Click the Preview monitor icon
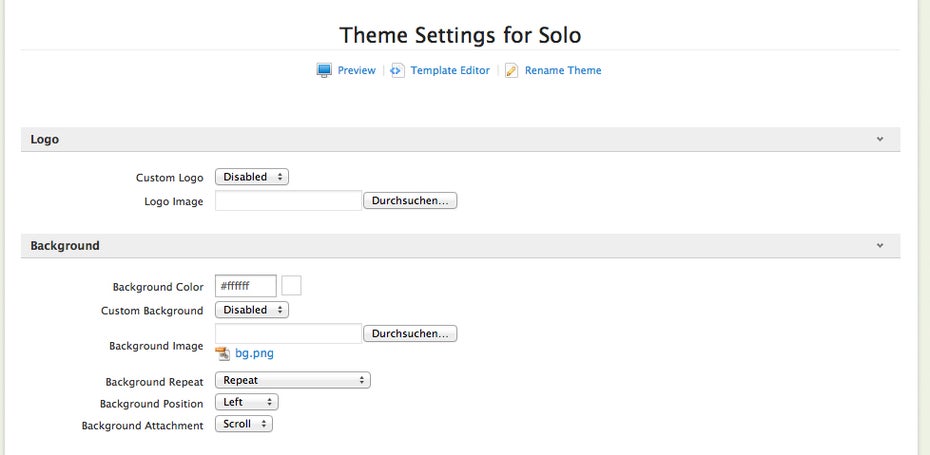 click(324, 71)
